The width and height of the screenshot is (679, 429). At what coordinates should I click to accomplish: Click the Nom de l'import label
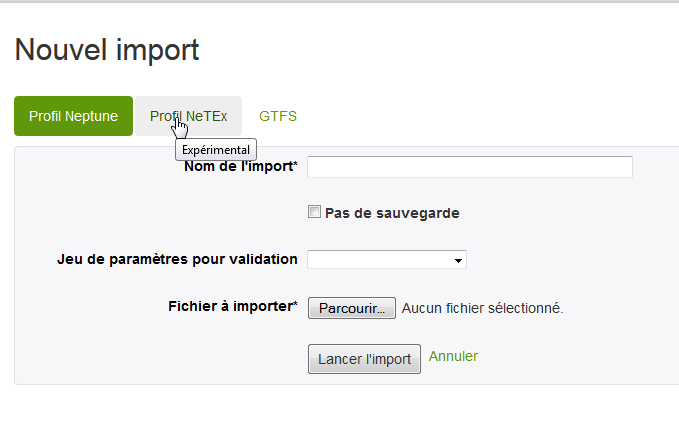point(238,166)
